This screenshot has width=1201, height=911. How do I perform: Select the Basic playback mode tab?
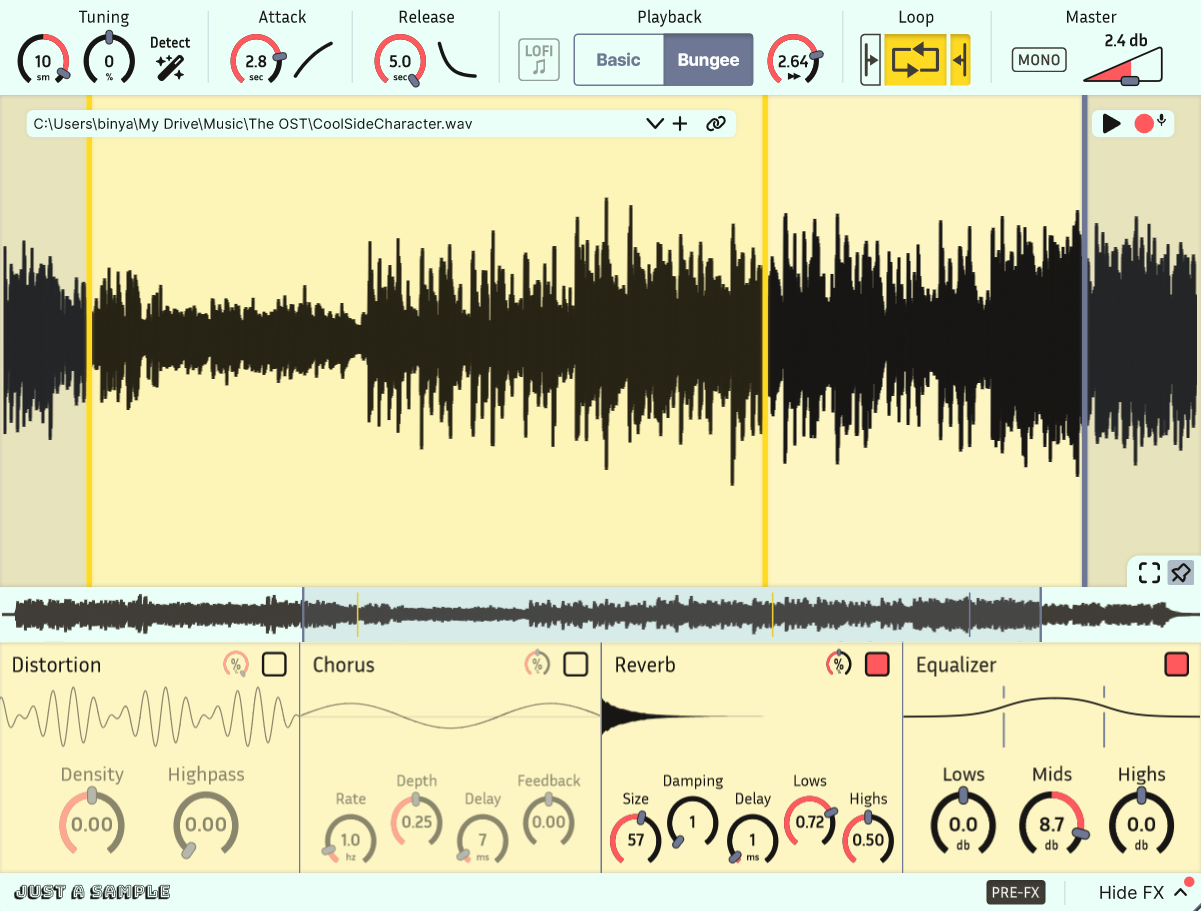[x=618, y=60]
